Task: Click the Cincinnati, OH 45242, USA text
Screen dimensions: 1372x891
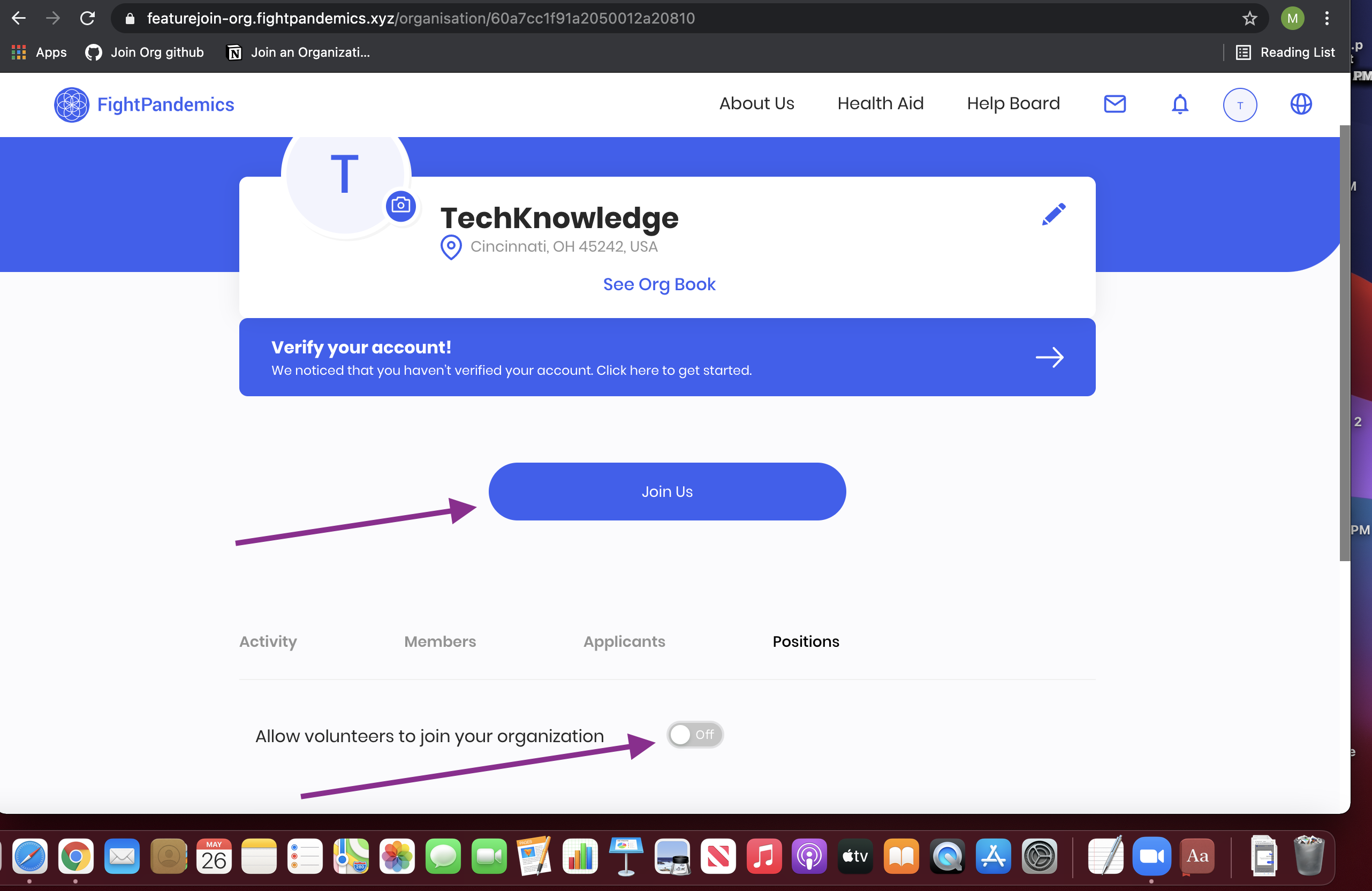Action: pos(564,247)
